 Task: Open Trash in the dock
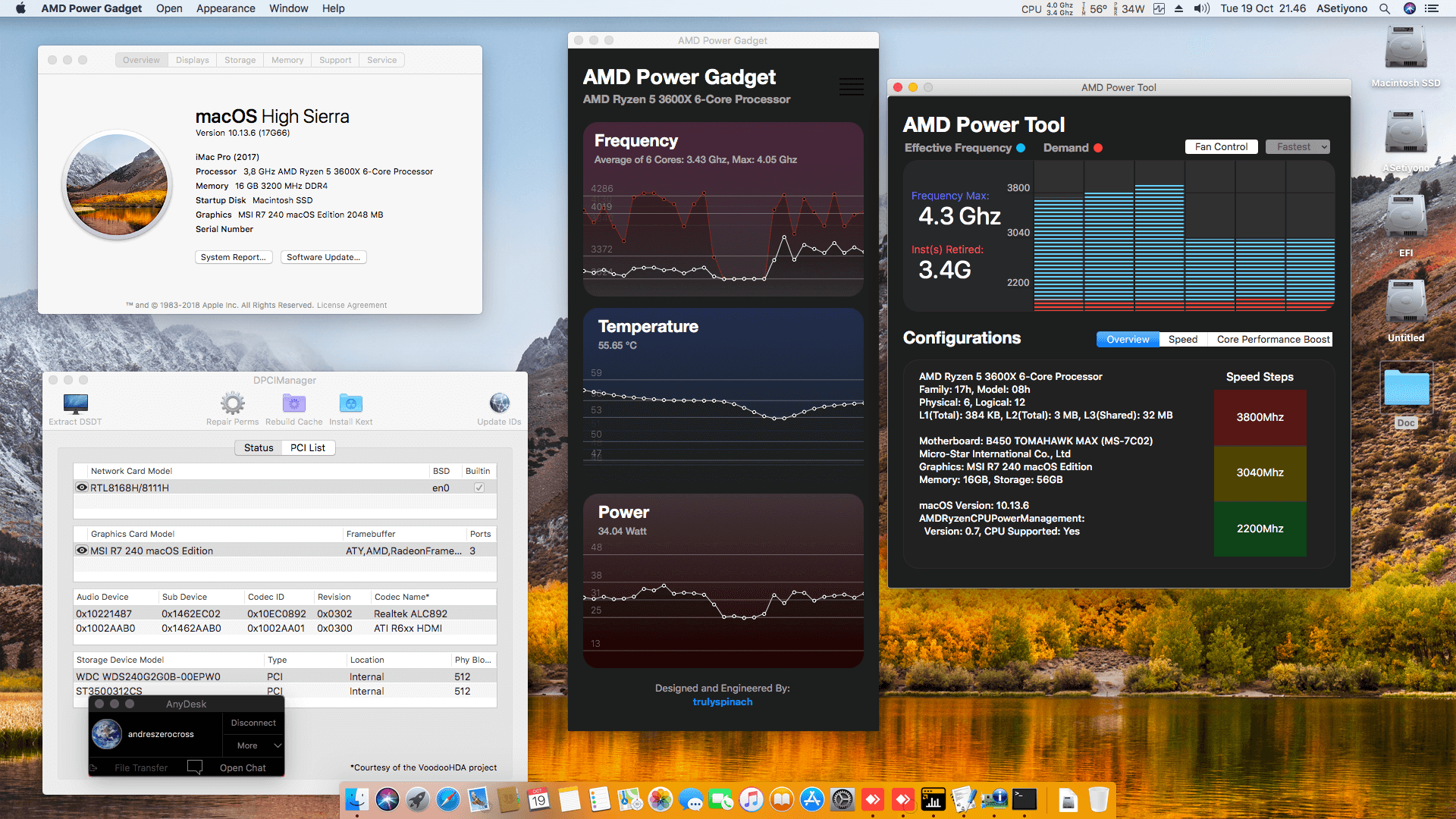pyautogui.click(x=1099, y=799)
